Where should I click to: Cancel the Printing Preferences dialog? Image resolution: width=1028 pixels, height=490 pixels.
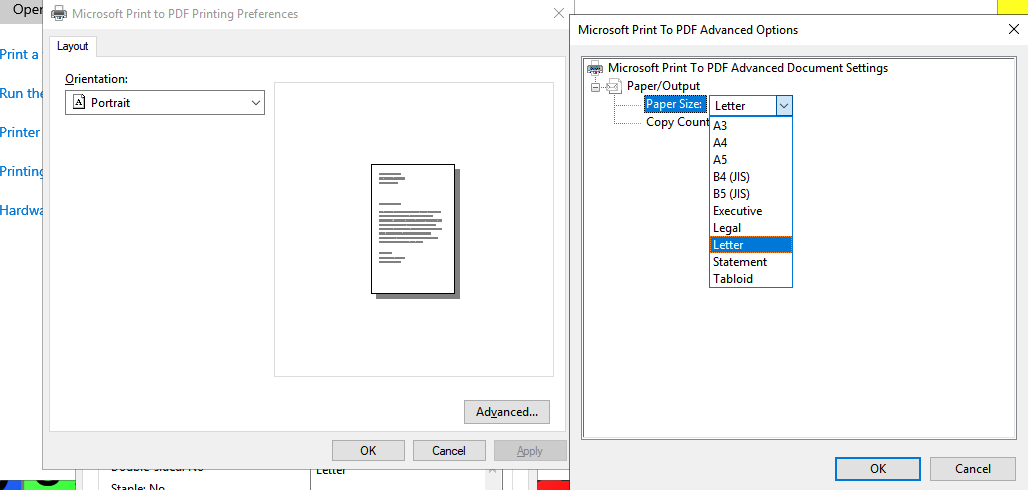(449, 451)
